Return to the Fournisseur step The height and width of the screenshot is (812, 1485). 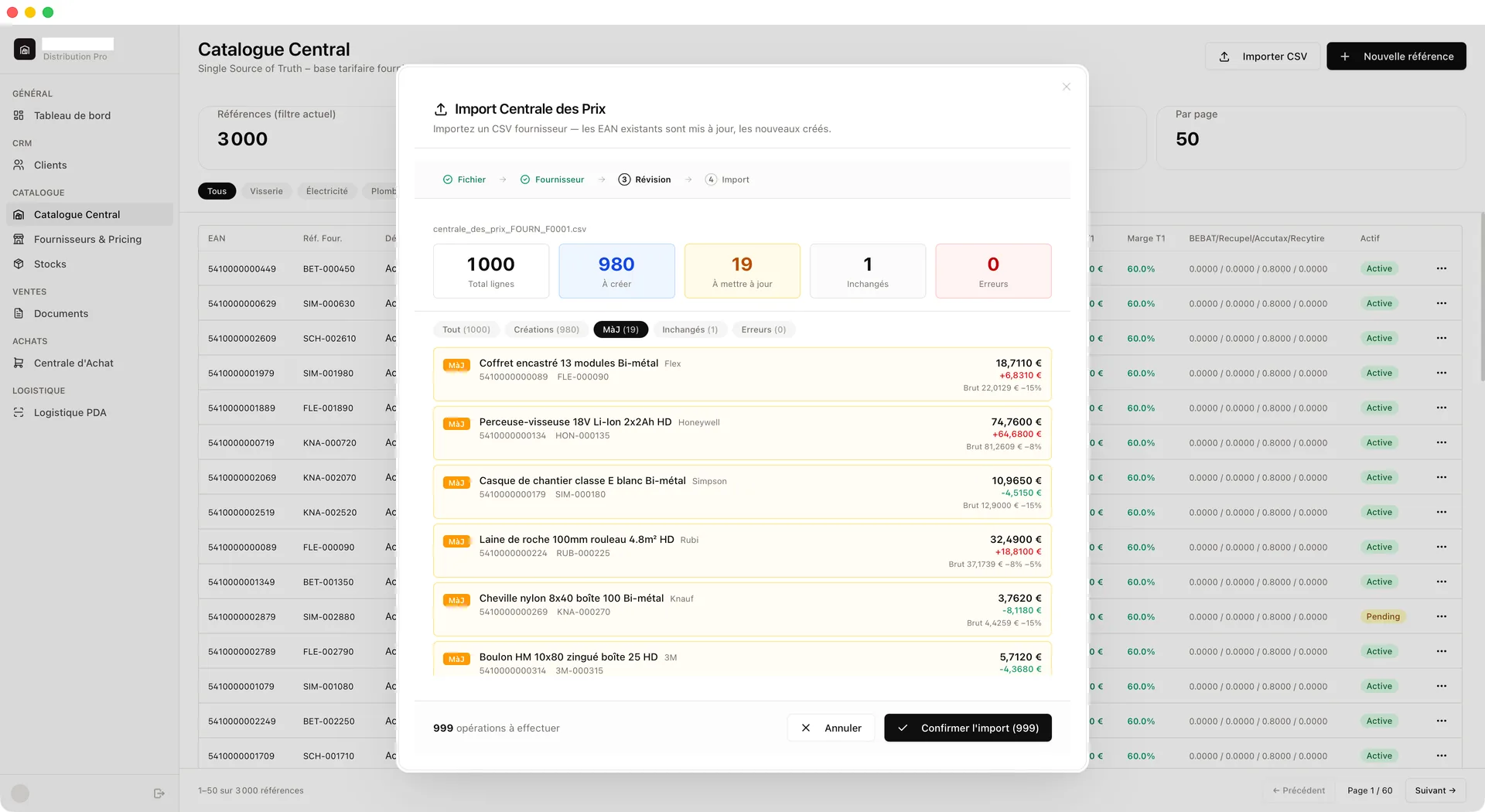[x=552, y=180]
